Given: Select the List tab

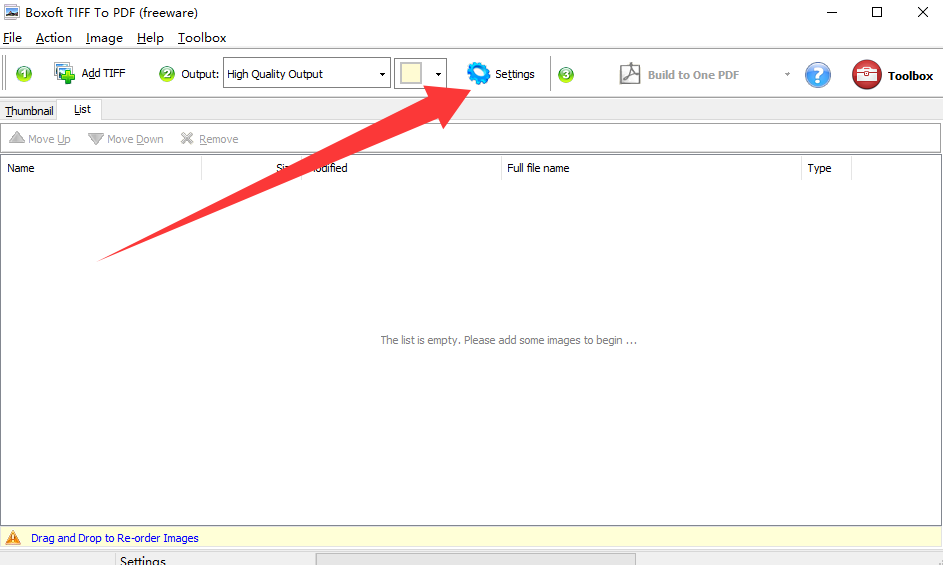Looking at the screenshot, I should click(82, 110).
